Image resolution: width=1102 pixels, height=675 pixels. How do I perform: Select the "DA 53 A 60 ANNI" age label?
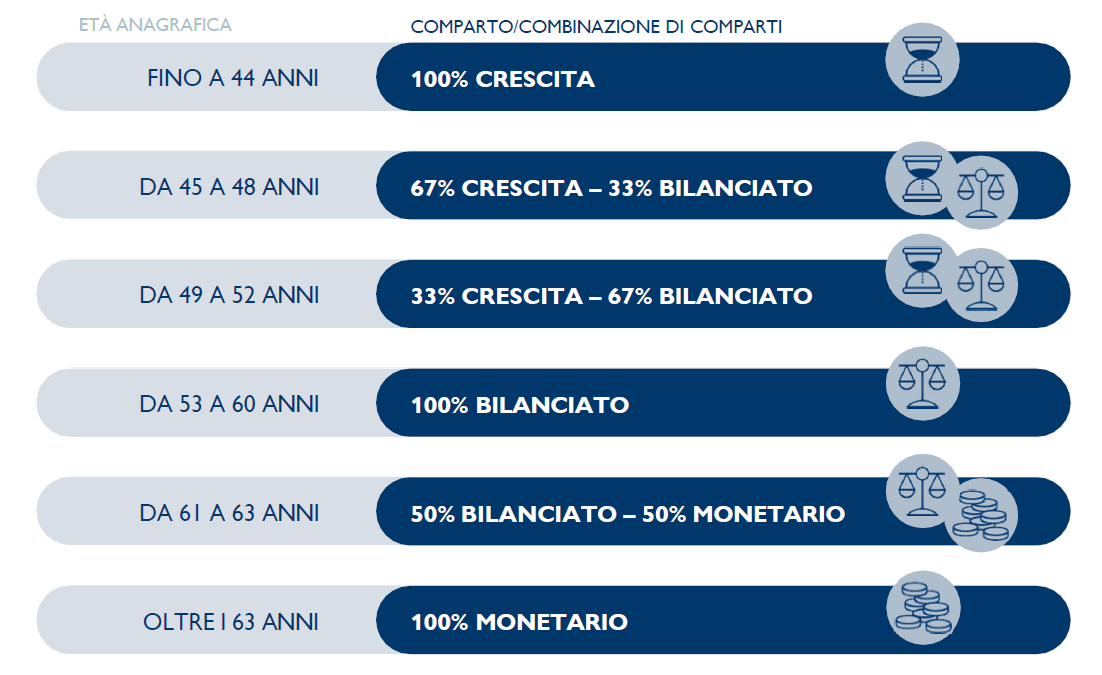click(230, 404)
